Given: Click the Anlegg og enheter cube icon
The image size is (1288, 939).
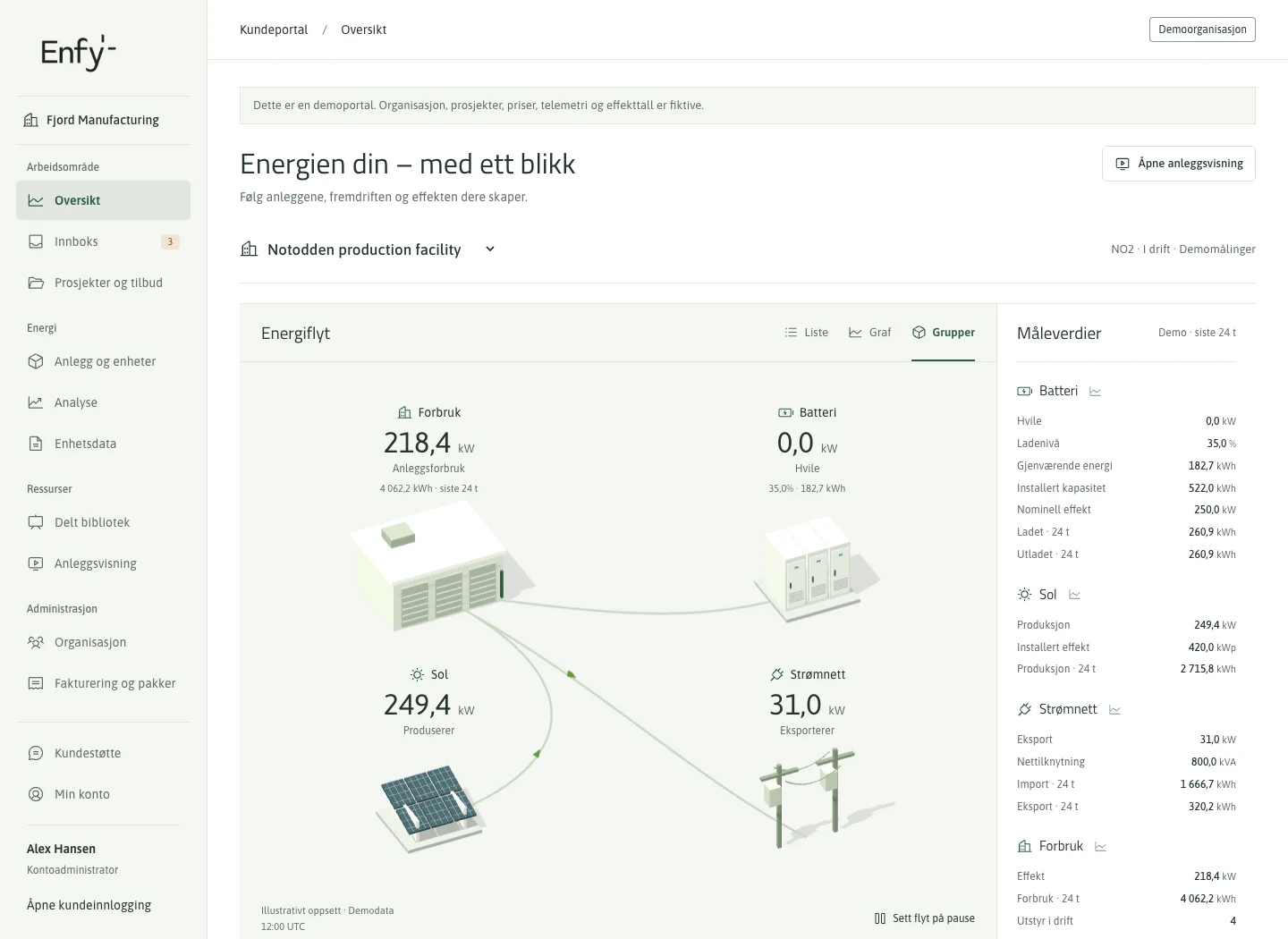Looking at the screenshot, I should (x=36, y=361).
